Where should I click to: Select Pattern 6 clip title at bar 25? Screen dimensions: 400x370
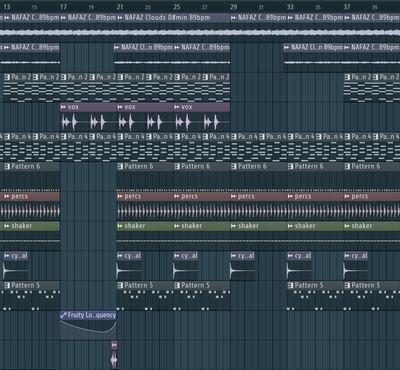point(196,166)
